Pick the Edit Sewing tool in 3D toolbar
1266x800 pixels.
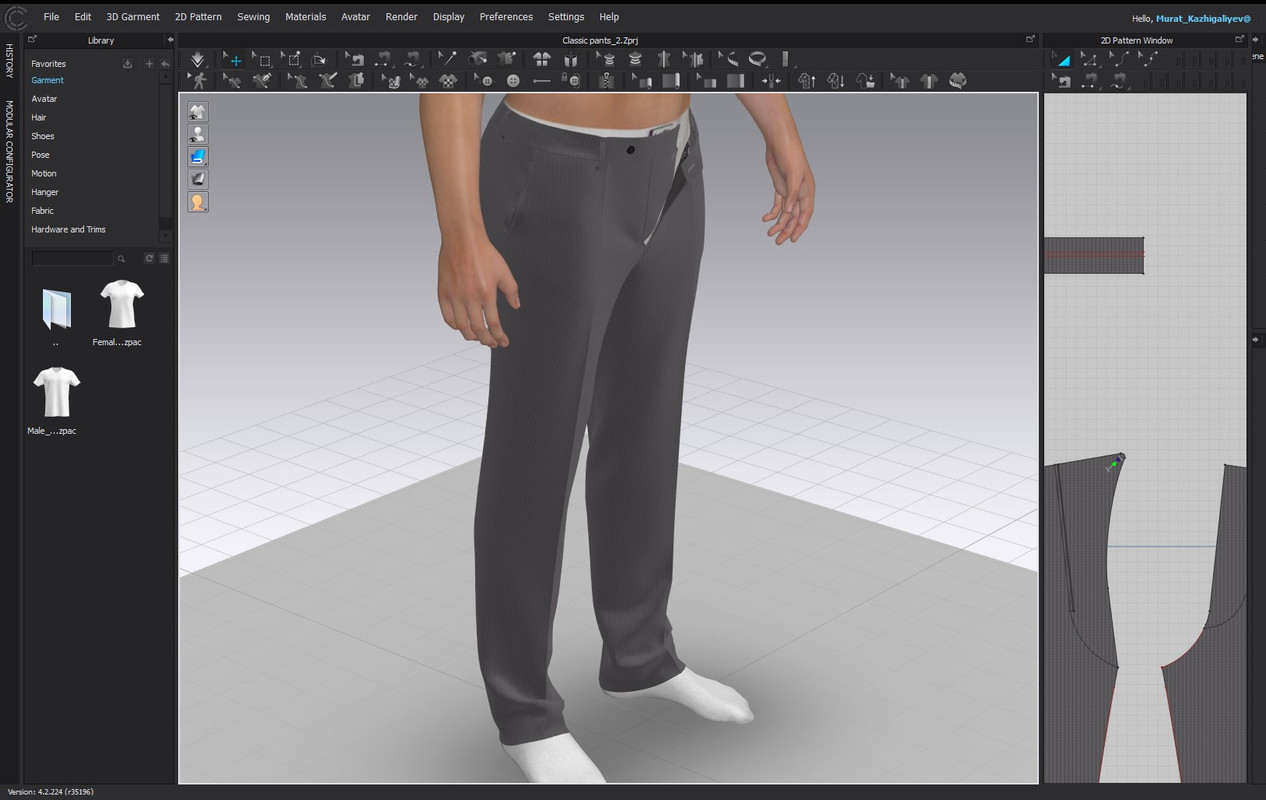(355, 59)
